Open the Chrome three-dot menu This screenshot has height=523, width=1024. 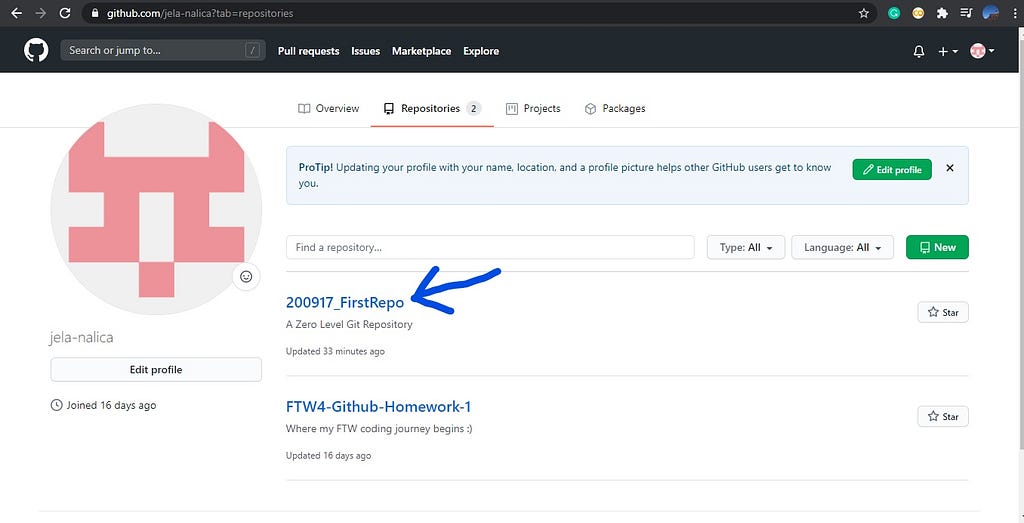(1013, 13)
